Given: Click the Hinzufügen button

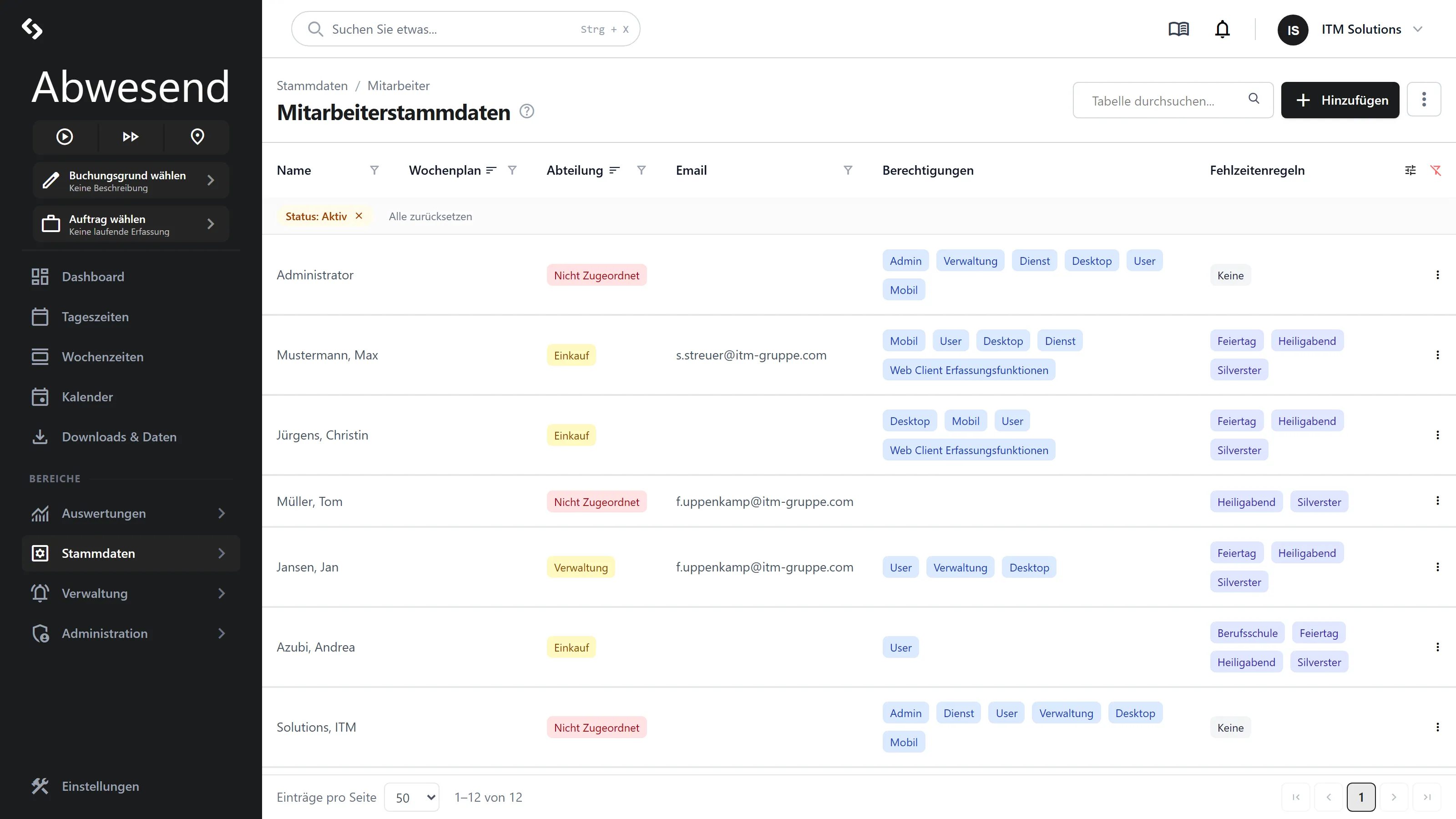Looking at the screenshot, I should coord(1340,100).
